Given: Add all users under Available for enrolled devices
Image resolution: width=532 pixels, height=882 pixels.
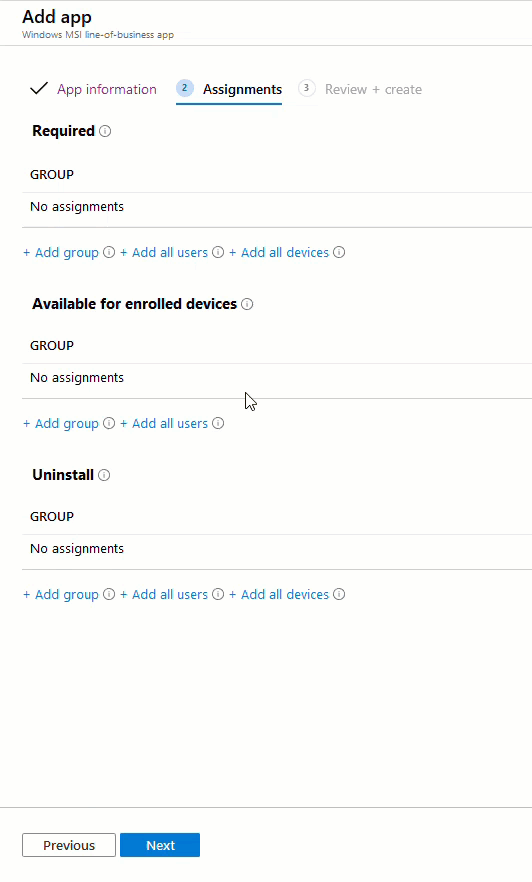Looking at the screenshot, I should coord(164,424).
